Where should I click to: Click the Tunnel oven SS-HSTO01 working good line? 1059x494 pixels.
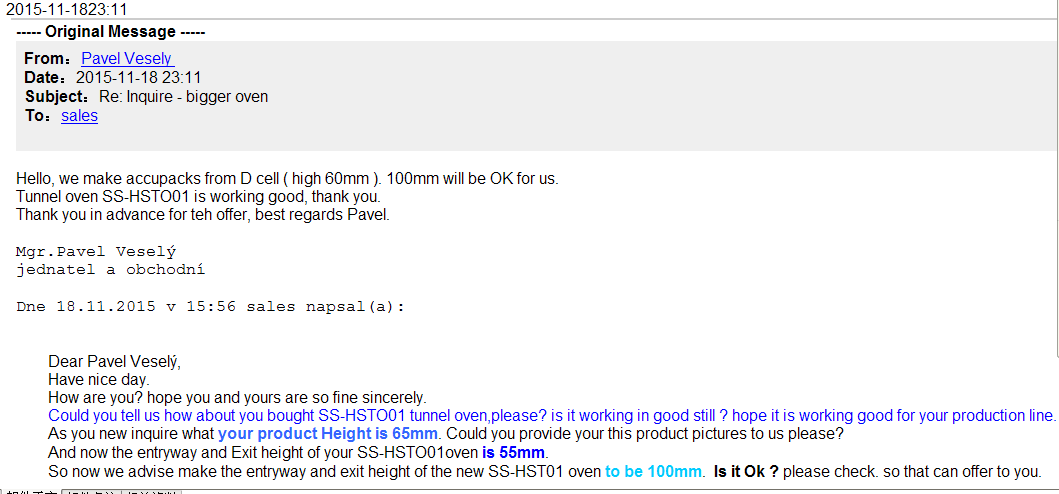[198, 197]
